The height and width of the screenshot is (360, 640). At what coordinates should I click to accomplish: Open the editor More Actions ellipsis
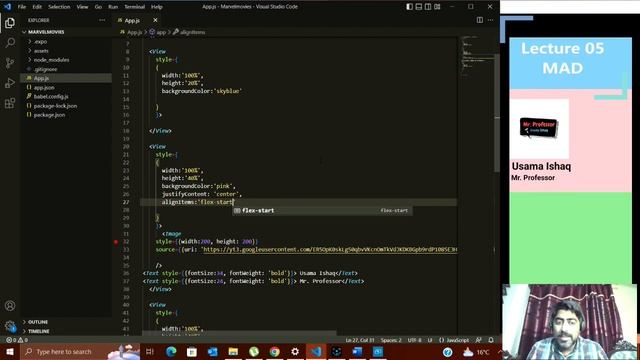[491, 20]
